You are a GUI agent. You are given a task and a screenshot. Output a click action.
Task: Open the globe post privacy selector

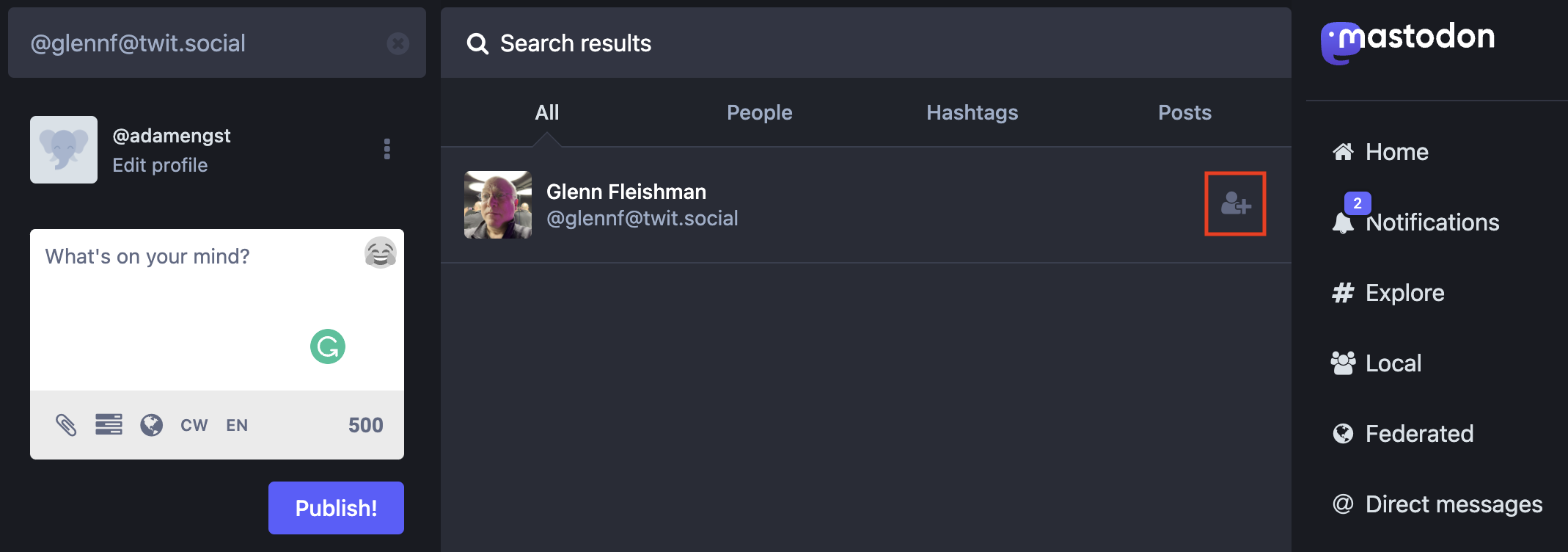pos(152,424)
